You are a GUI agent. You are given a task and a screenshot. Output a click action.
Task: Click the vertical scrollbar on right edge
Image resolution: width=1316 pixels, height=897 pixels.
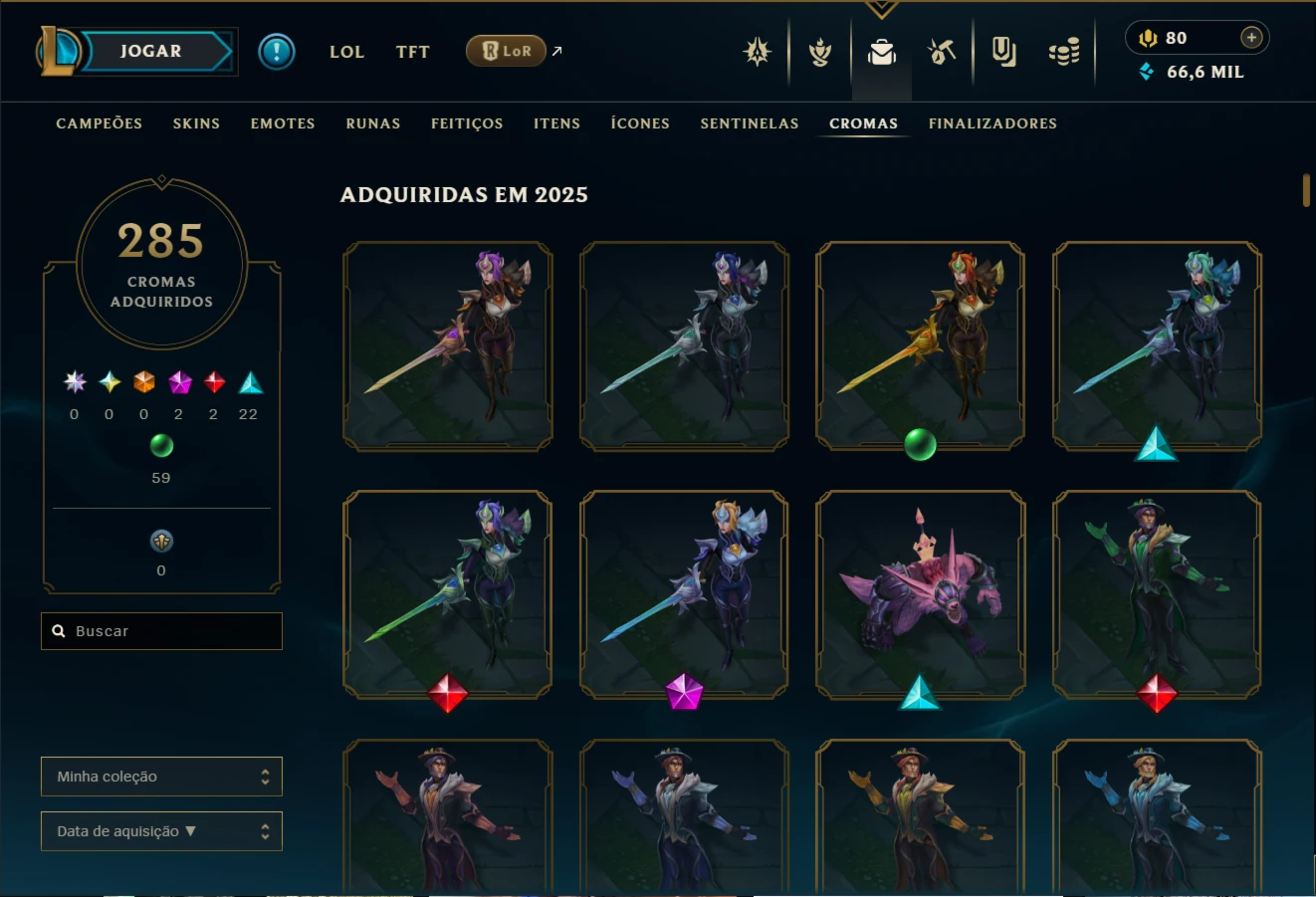click(1306, 190)
